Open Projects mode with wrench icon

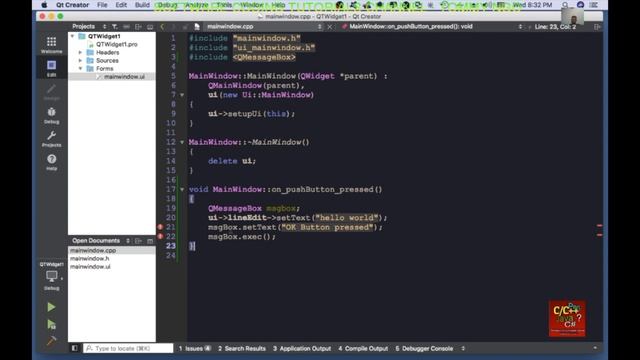coord(51,138)
